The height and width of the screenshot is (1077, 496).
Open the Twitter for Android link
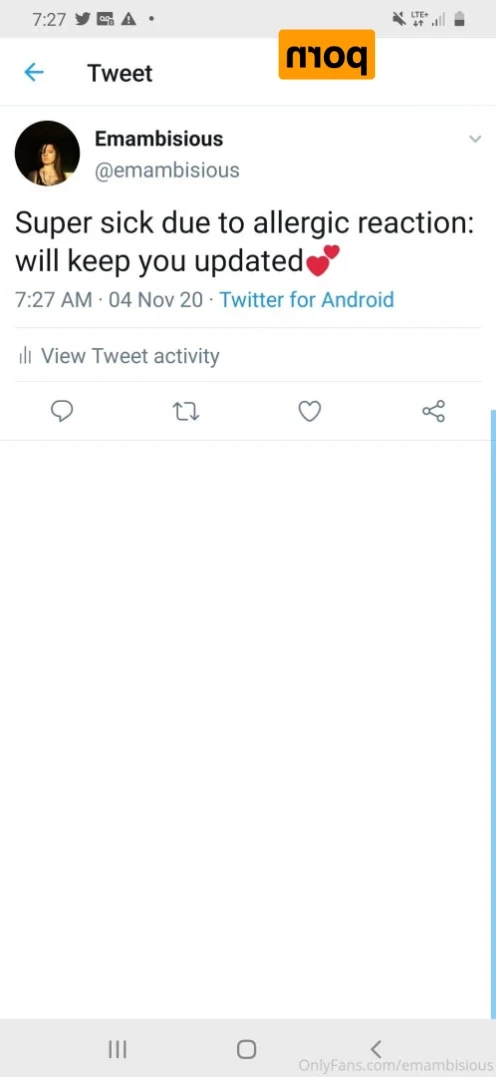point(306,299)
